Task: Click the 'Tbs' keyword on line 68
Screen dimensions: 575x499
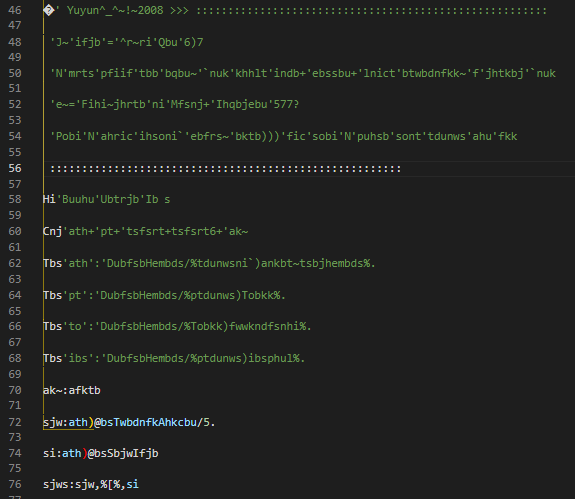Action: tap(52, 358)
